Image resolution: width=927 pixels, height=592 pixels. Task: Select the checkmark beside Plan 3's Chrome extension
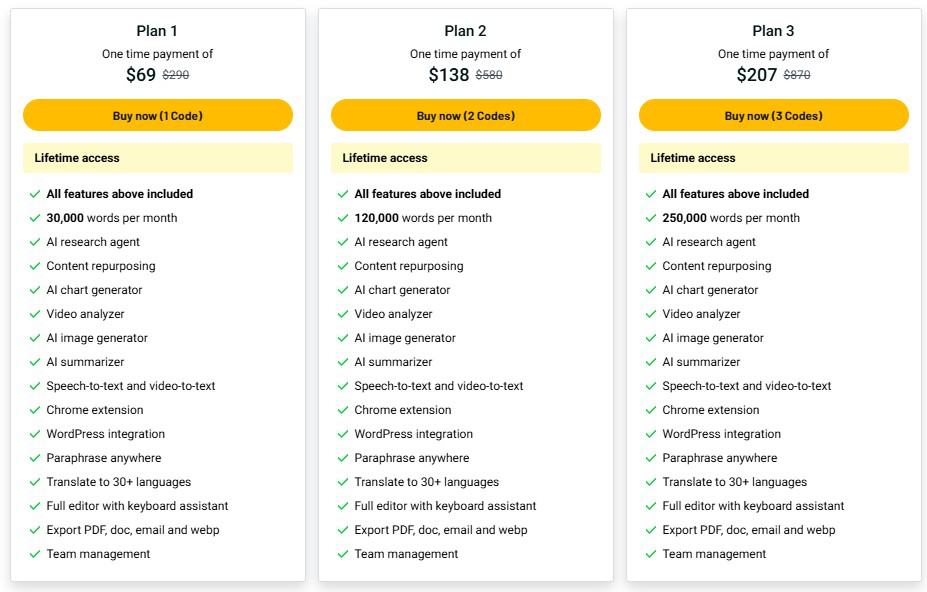point(650,410)
